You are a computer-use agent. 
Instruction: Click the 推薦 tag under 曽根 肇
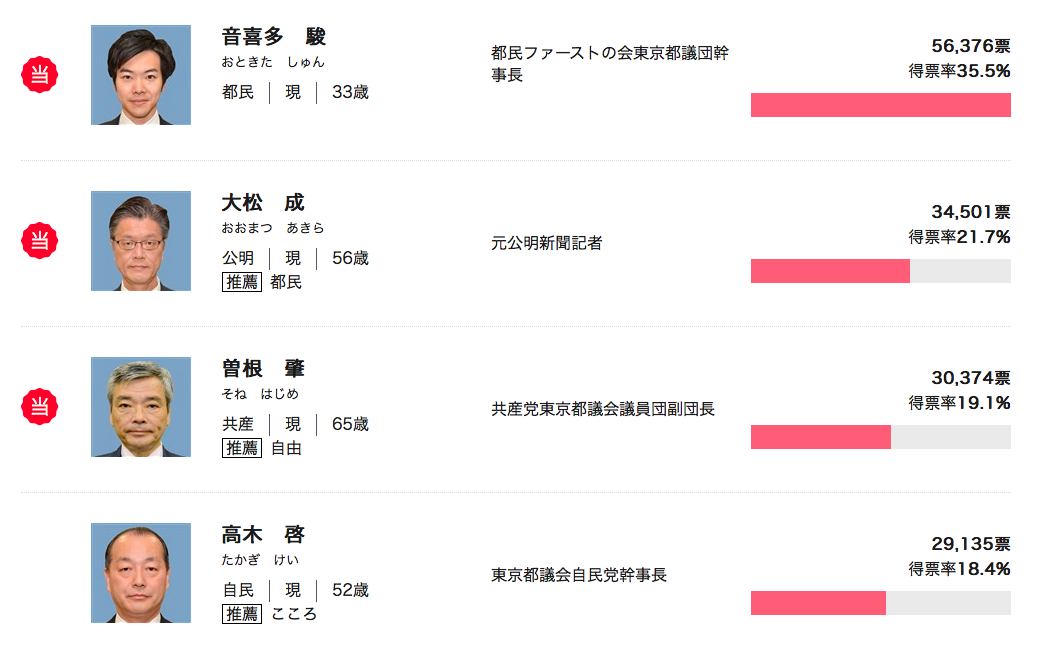pyautogui.click(x=242, y=448)
